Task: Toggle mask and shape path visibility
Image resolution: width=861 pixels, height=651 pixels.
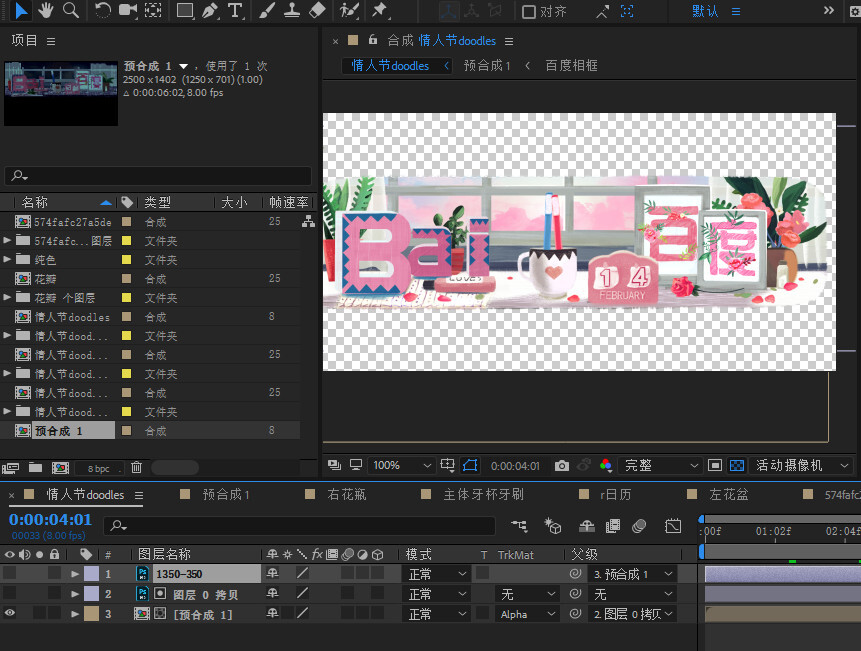Action: point(470,465)
